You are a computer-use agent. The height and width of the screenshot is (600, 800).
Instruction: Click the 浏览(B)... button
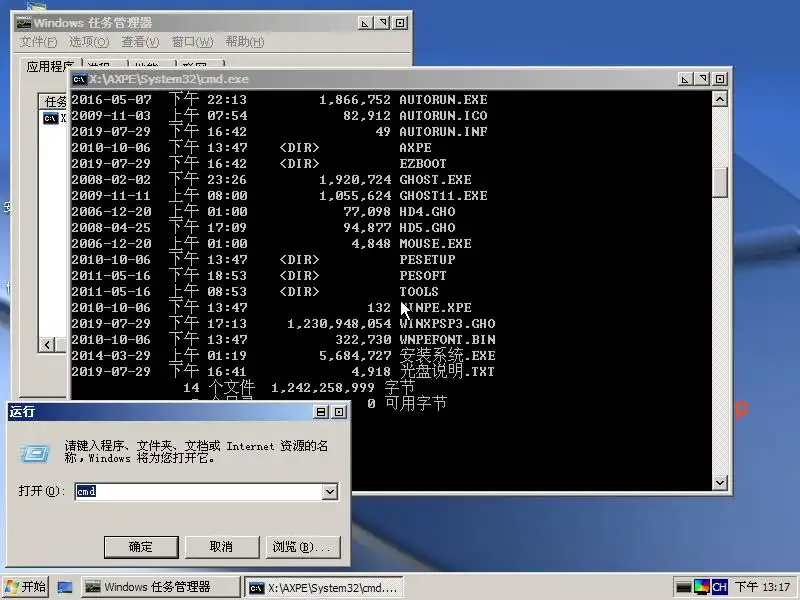[303, 547]
